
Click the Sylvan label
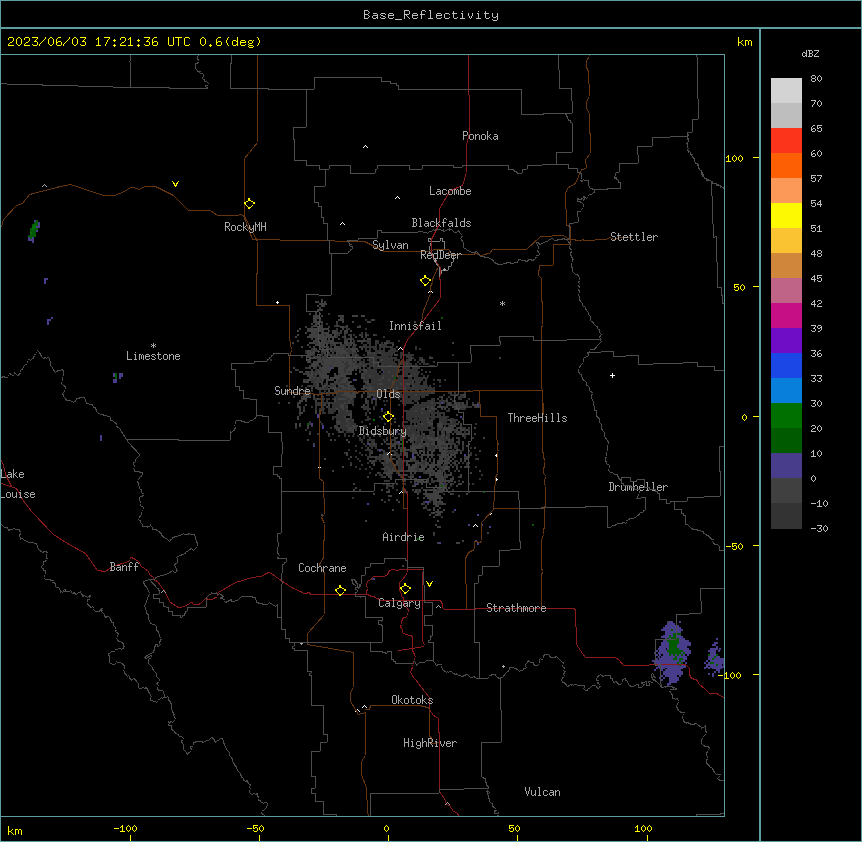click(x=390, y=245)
